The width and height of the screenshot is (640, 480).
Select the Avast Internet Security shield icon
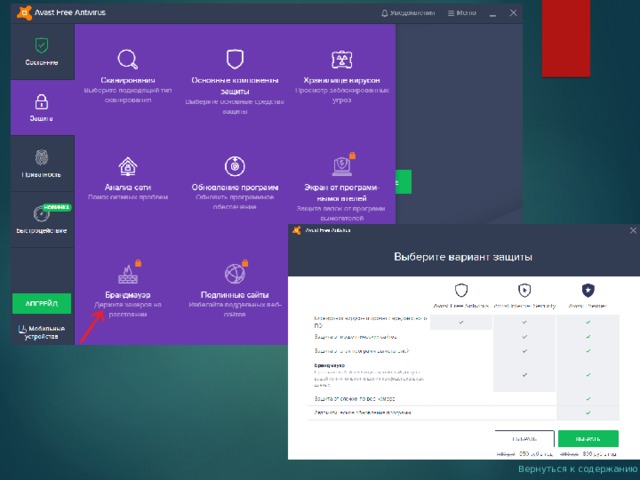524,290
